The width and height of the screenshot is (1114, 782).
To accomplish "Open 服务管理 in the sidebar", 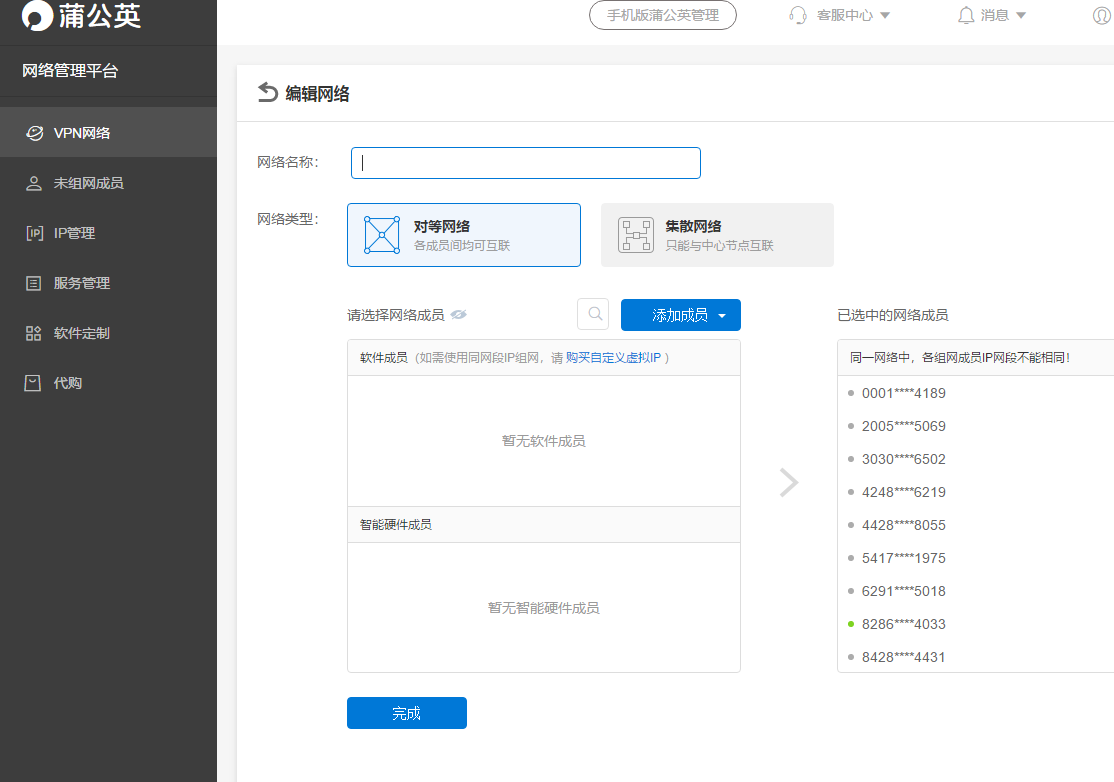I will [x=81, y=283].
